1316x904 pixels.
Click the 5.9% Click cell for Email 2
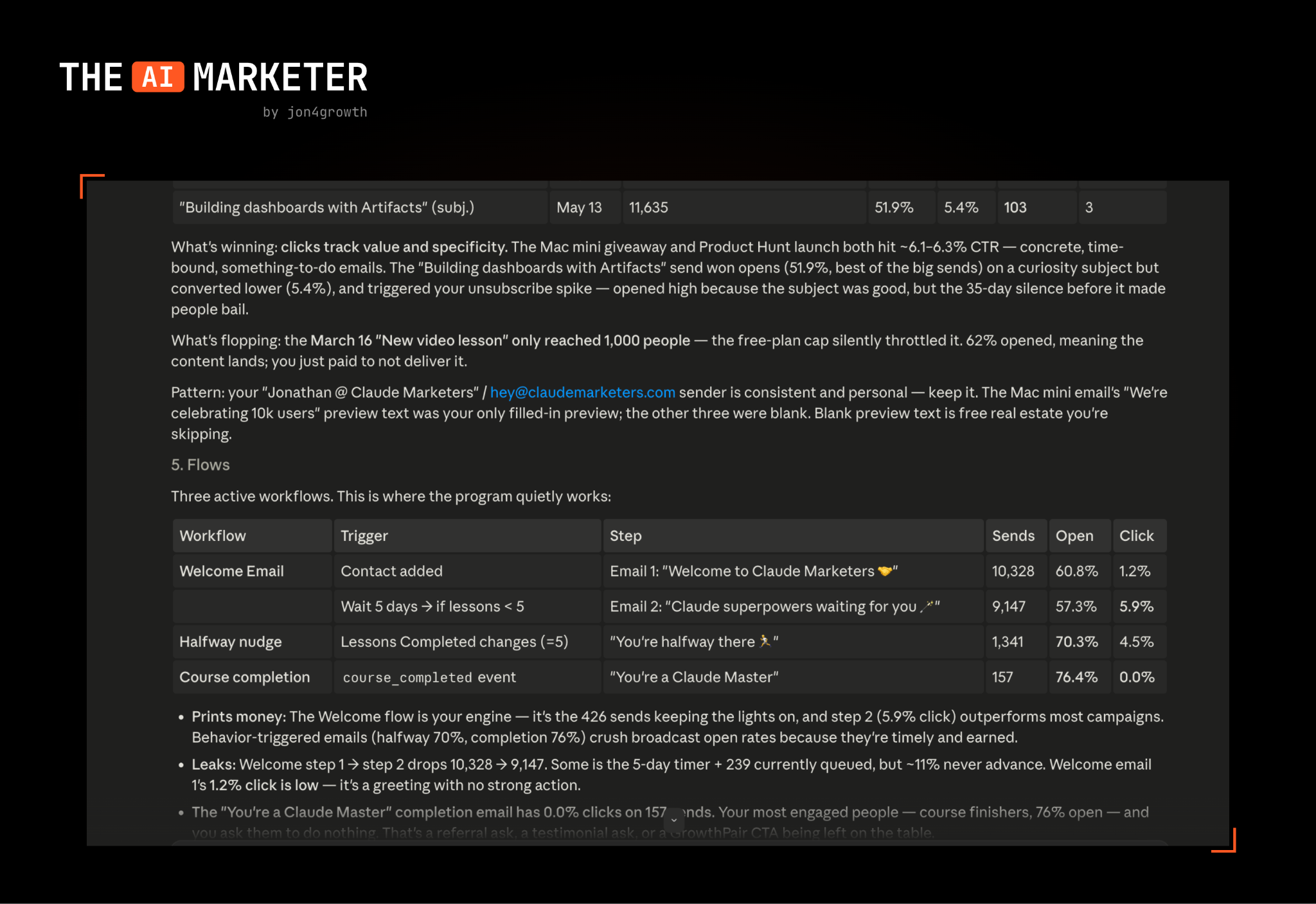coord(1139,607)
